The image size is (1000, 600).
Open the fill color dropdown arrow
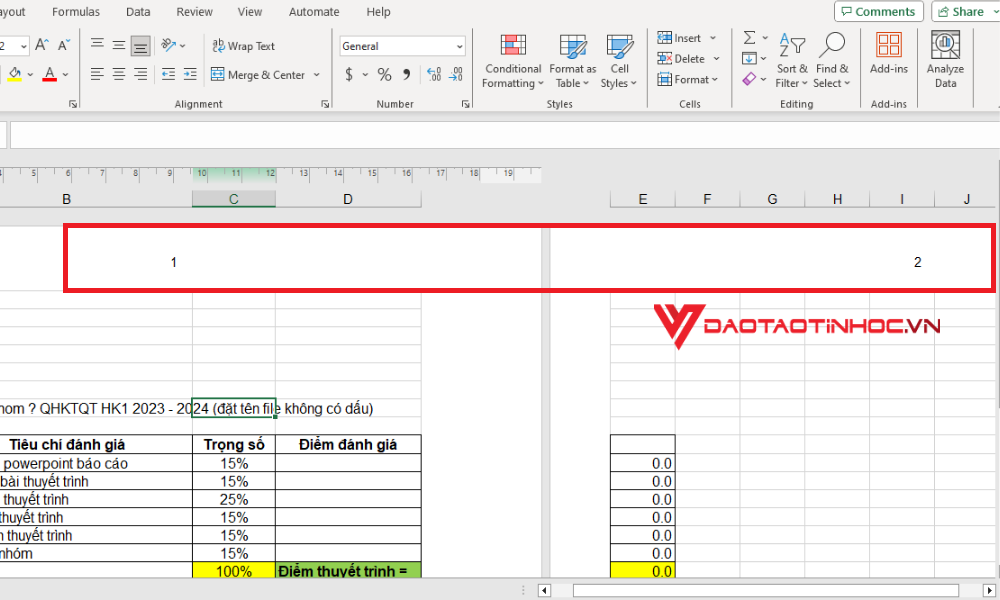click(x=30, y=75)
